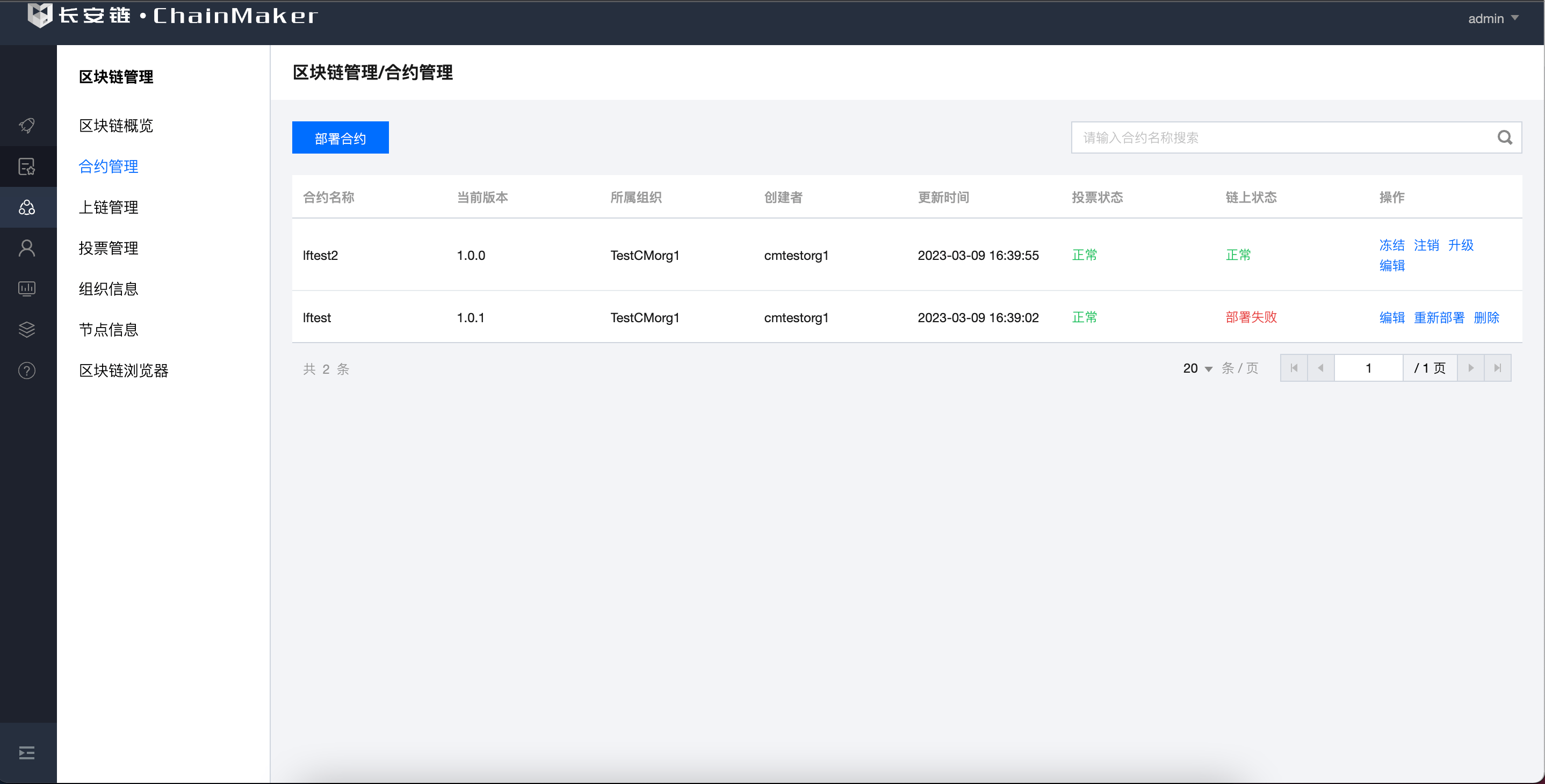Go to next page arrow

point(1471,368)
